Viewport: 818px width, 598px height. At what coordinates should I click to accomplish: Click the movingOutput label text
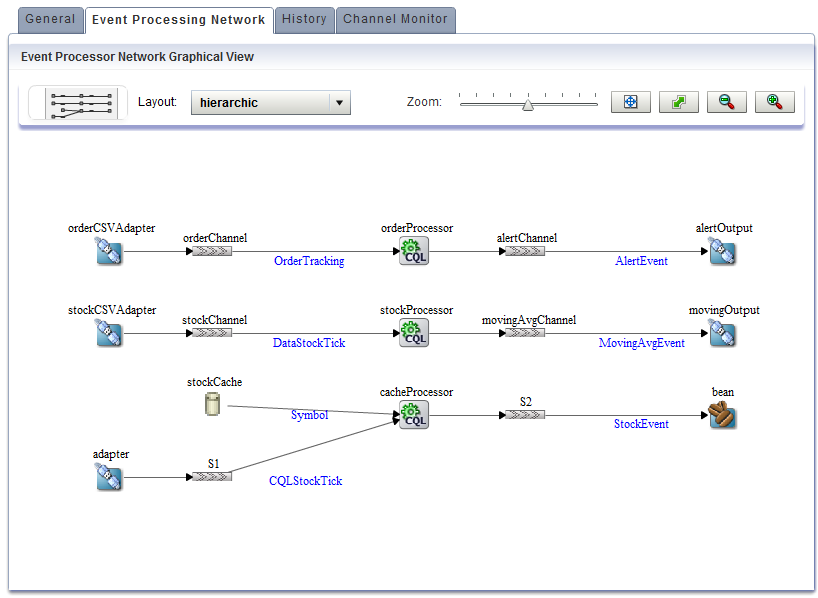[724, 310]
